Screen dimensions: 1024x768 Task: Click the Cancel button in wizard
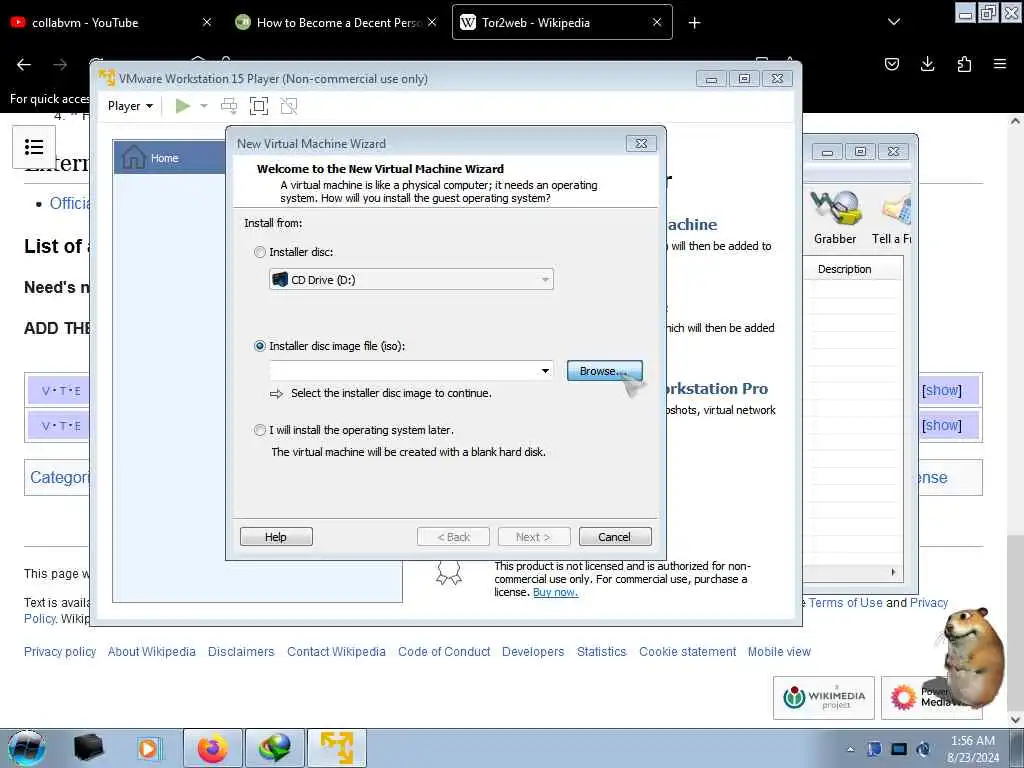click(615, 537)
